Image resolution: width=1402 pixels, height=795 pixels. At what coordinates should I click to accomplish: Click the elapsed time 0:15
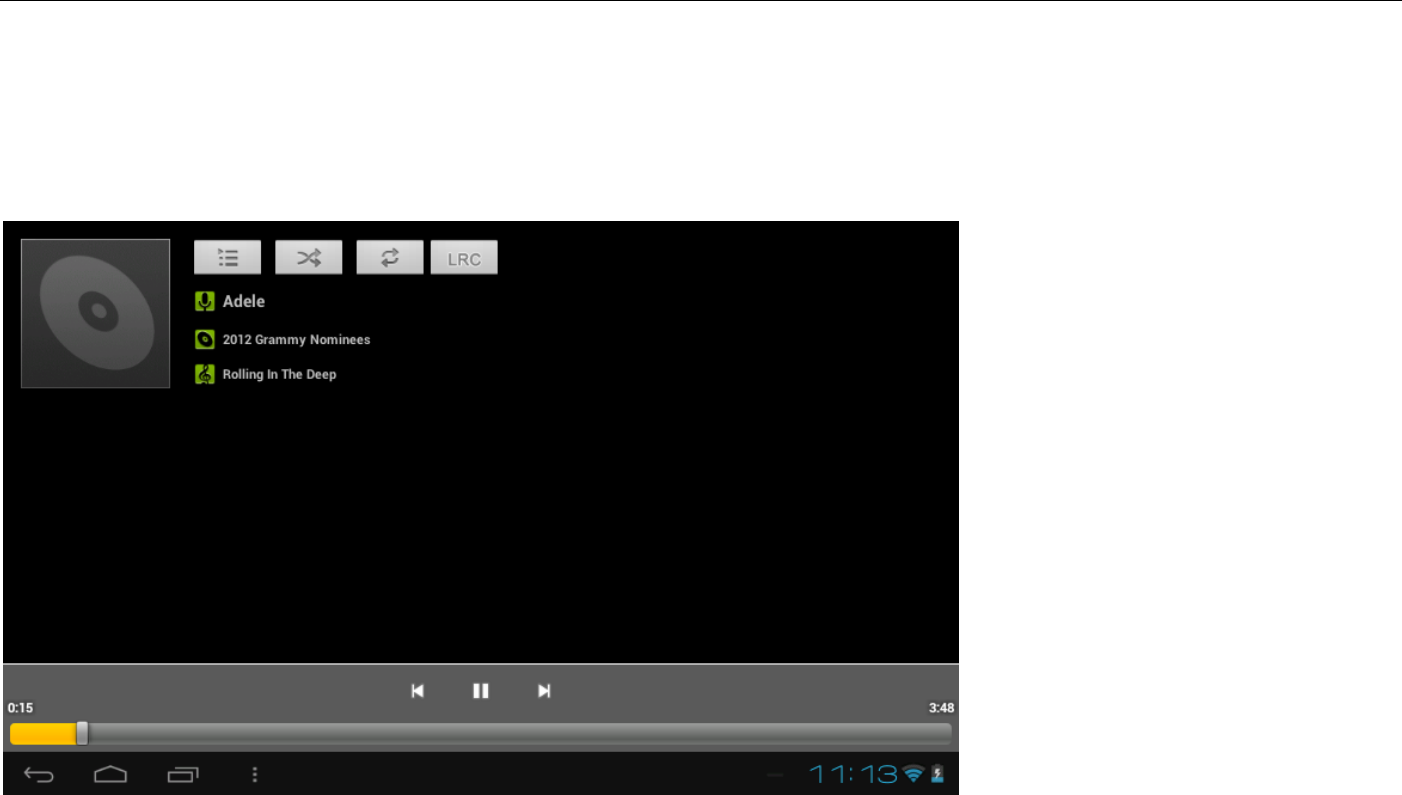[x=20, y=708]
